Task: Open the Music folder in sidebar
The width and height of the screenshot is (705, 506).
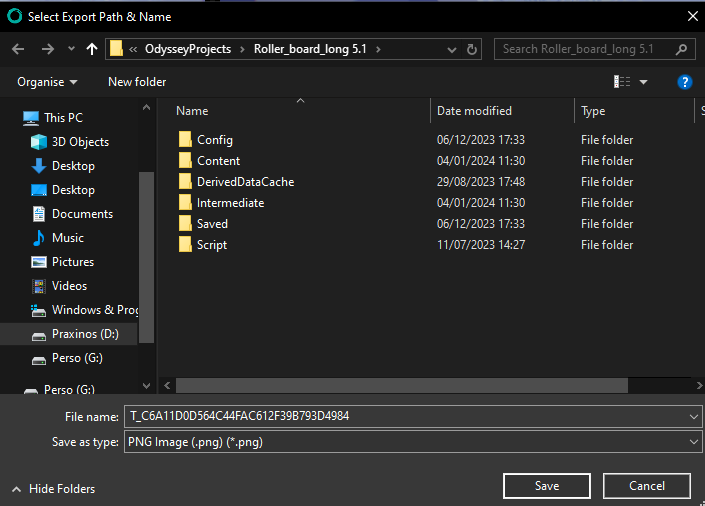Action: 67,238
